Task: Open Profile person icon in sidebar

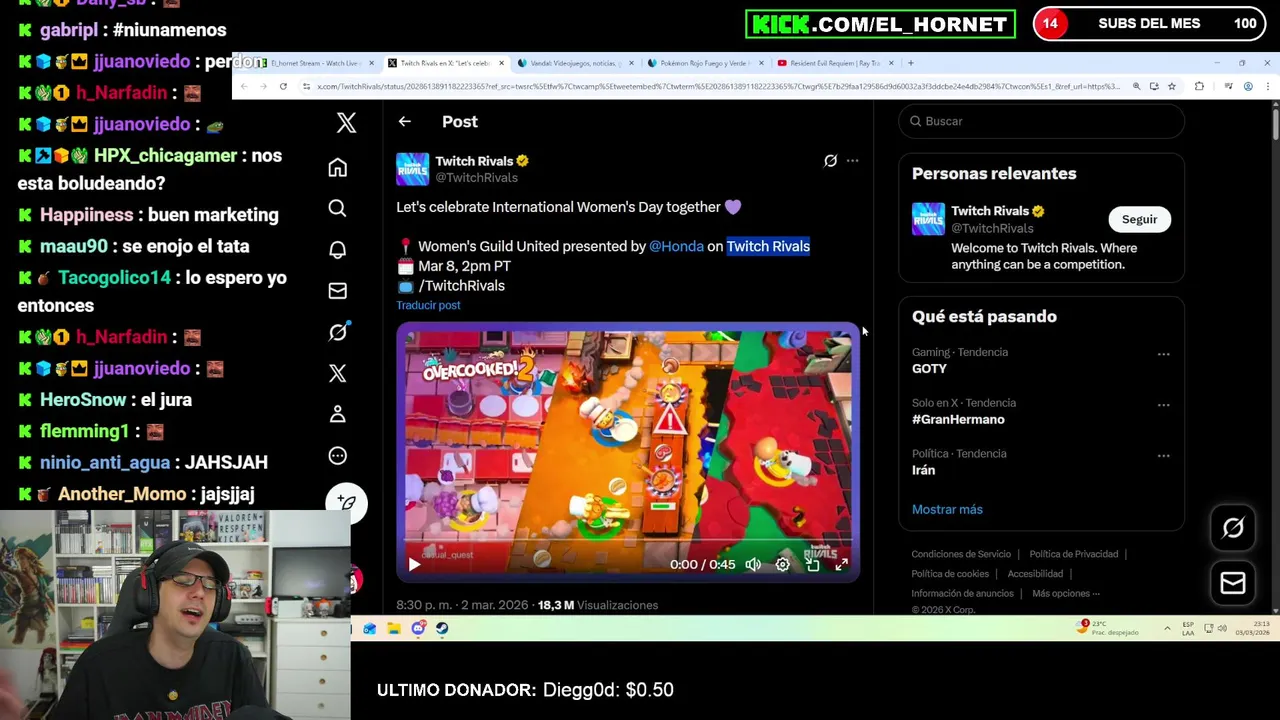Action: 338,414
